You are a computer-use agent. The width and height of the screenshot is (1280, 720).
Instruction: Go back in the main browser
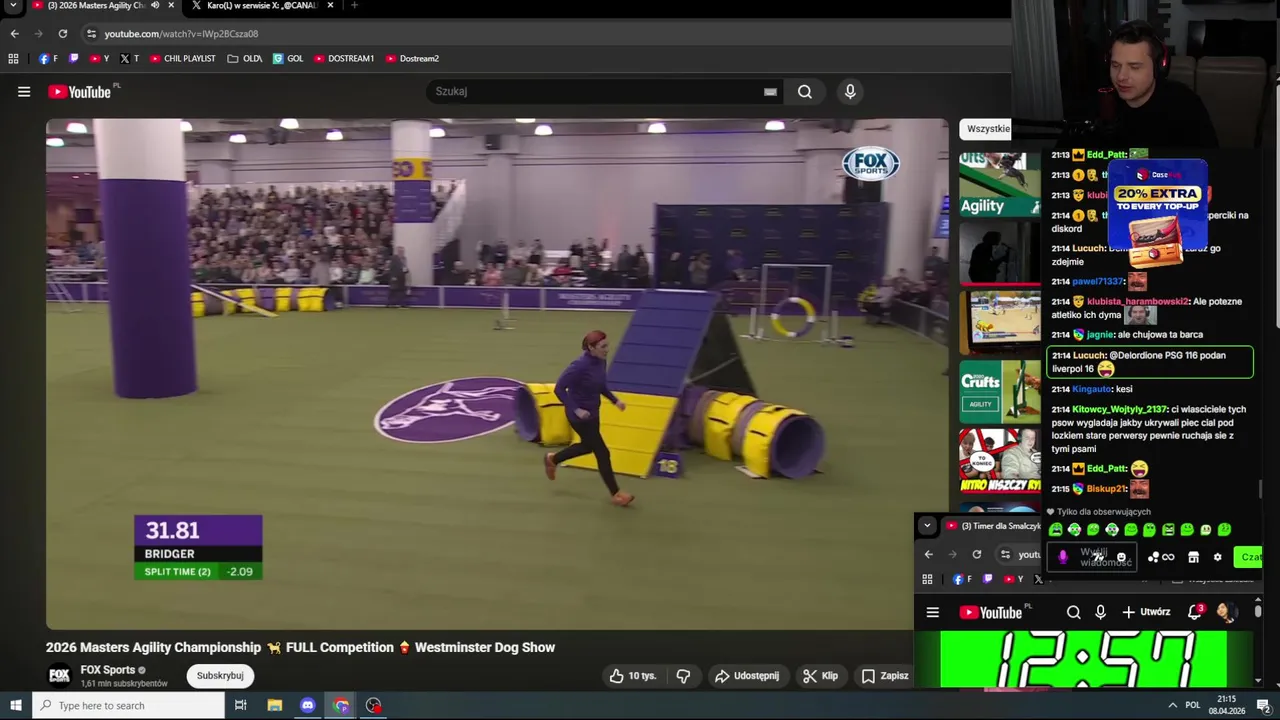click(14, 33)
